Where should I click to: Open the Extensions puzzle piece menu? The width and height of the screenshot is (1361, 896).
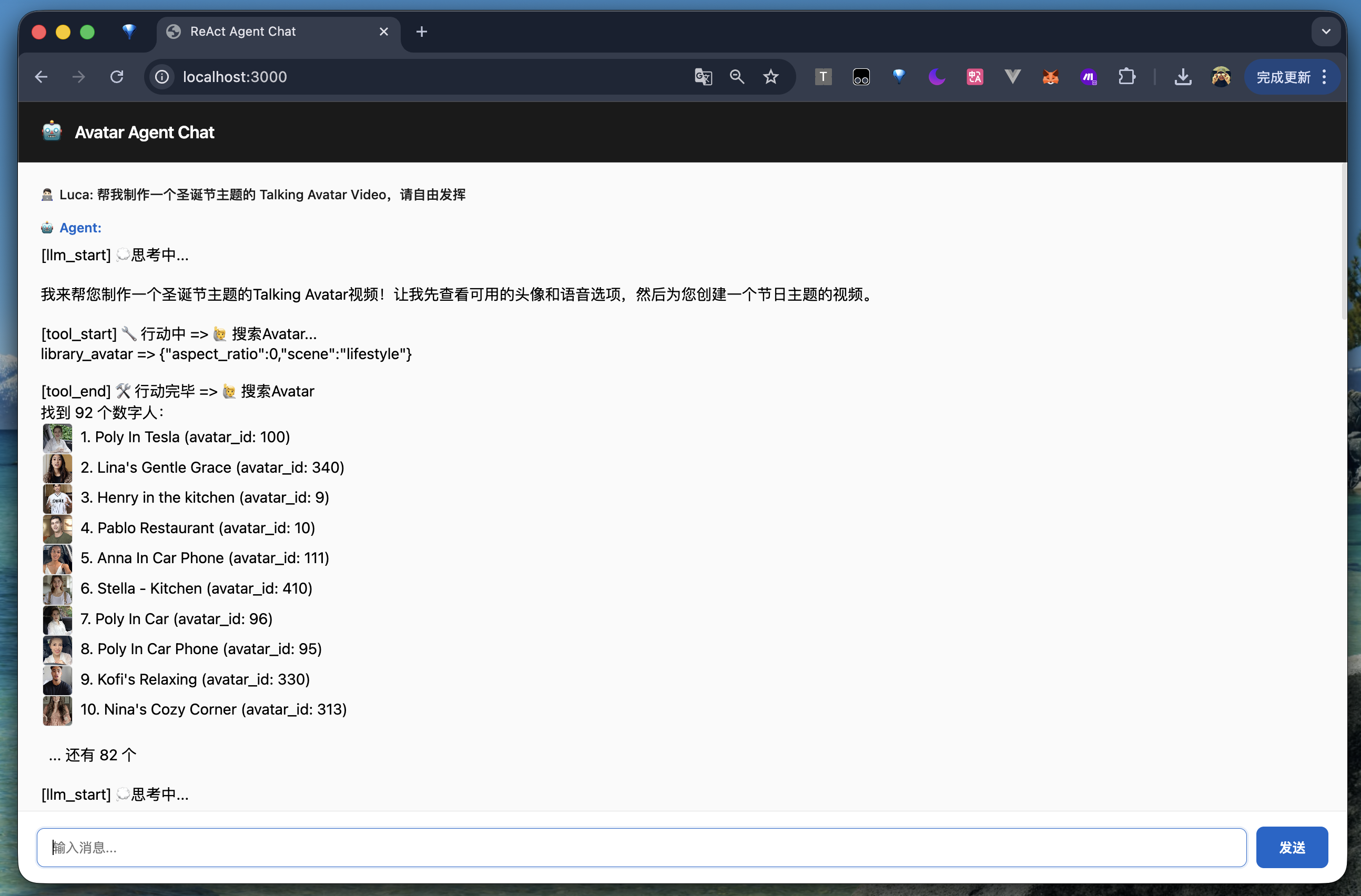click(x=1126, y=77)
